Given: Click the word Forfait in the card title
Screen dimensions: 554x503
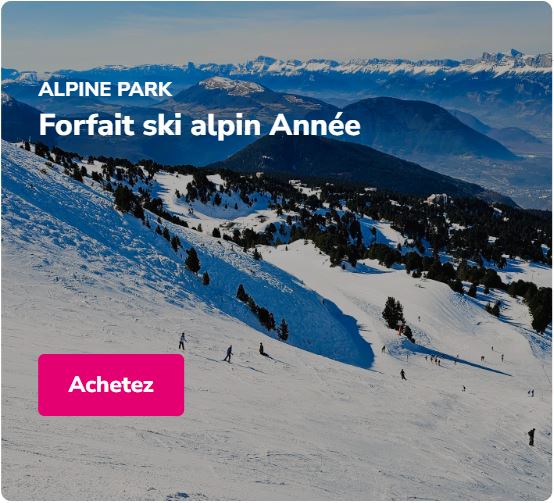Looking at the screenshot, I should click(x=87, y=125).
